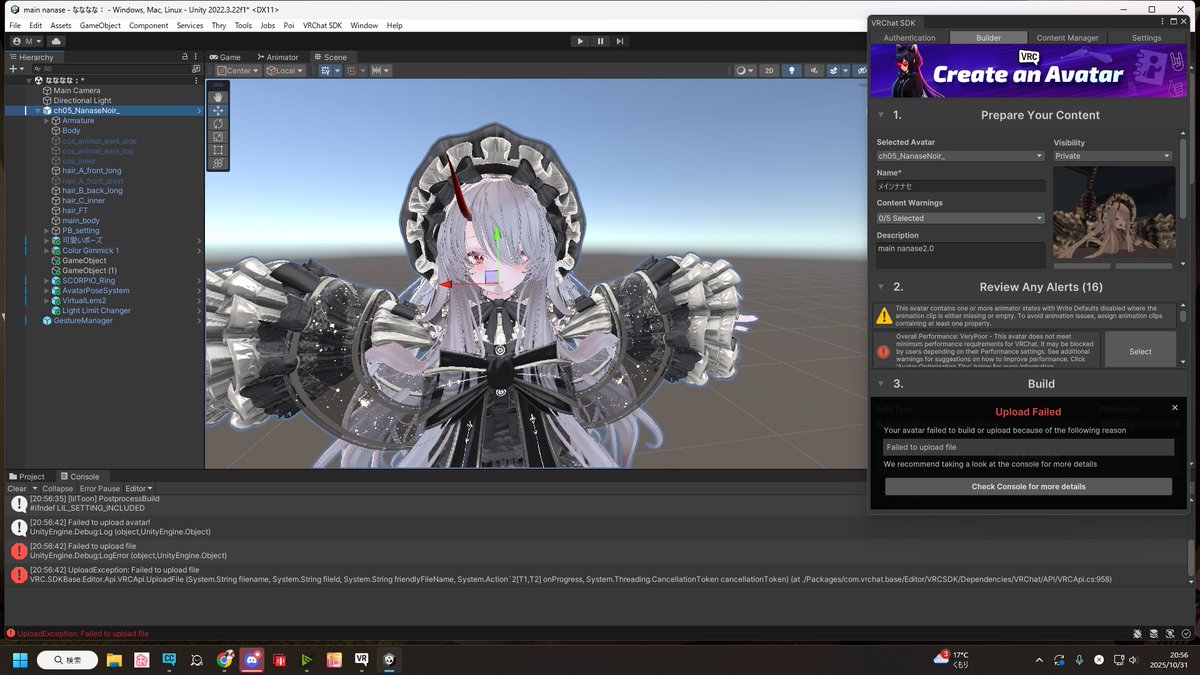The width and height of the screenshot is (1200, 675).
Task: Open the Content Warnings 0/5 Selected dropdown
Action: coord(960,218)
